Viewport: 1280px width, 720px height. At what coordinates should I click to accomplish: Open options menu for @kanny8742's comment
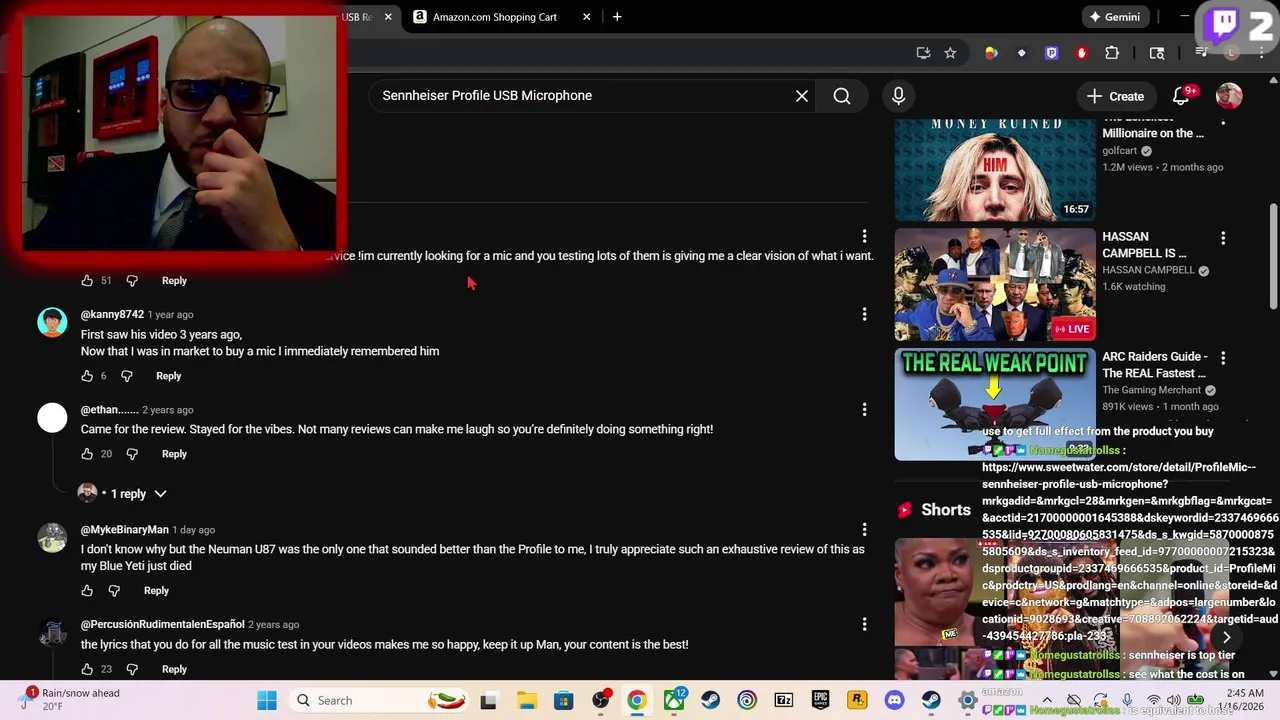coord(864,314)
